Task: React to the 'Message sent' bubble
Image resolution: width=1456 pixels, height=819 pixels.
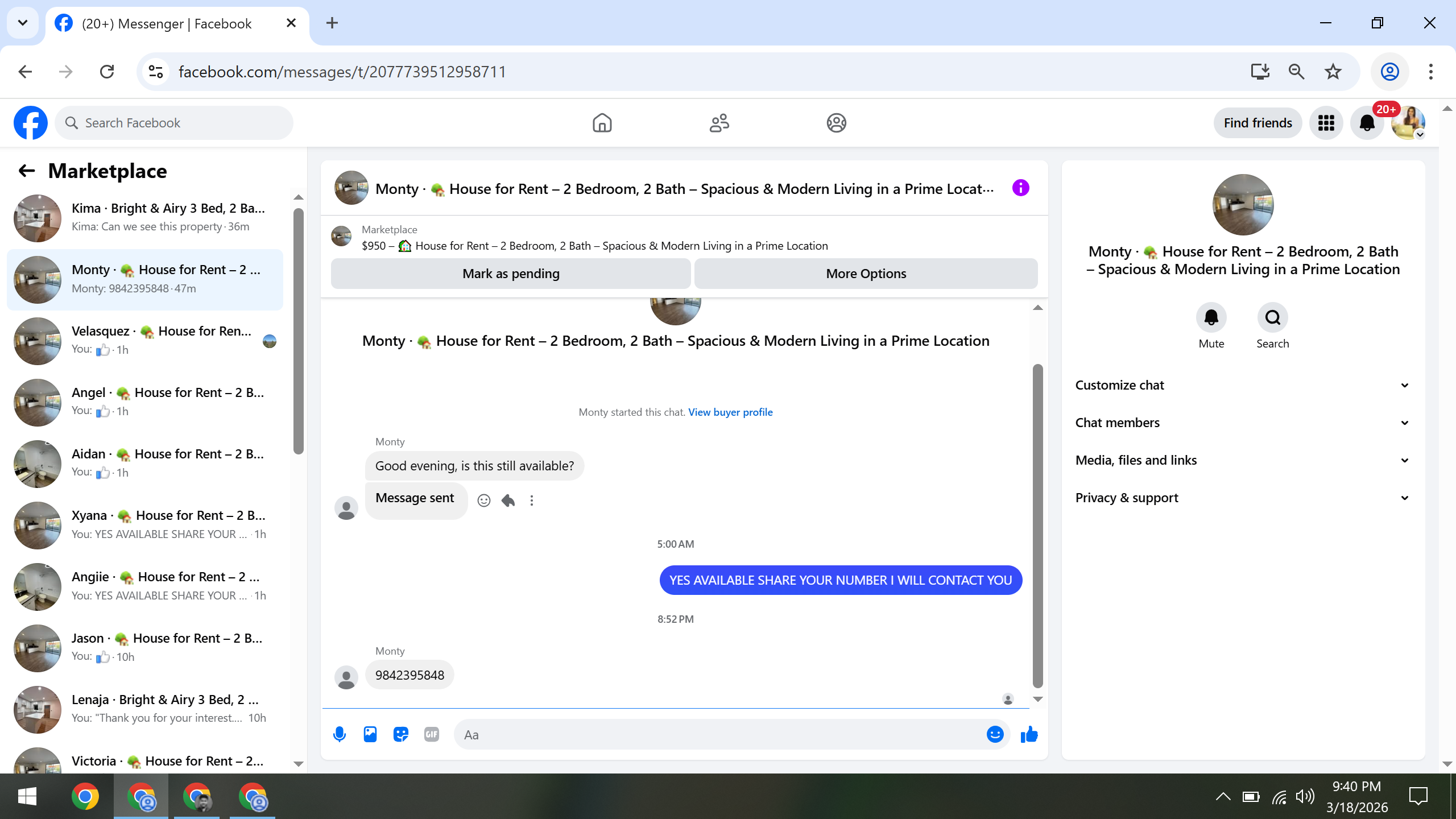Action: coord(484,500)
